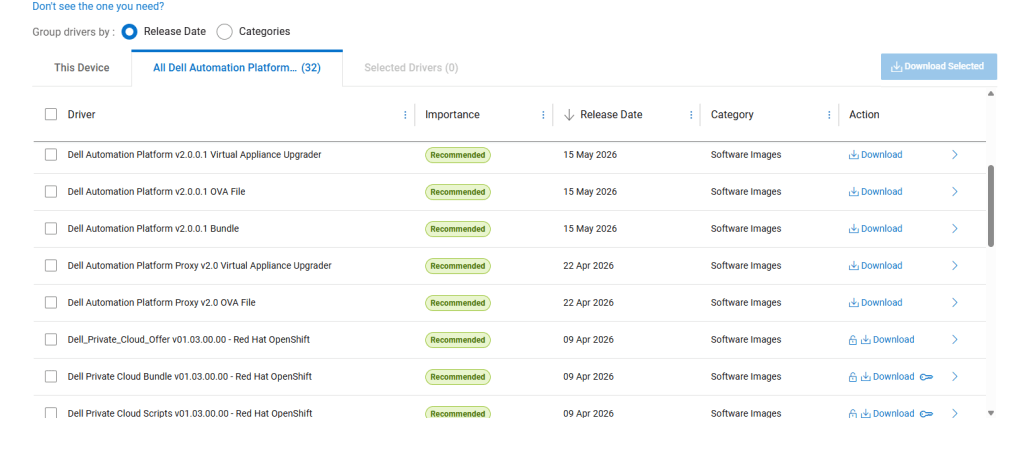Download Platform v2.0.0.1 OVA File

click(876, 191)
